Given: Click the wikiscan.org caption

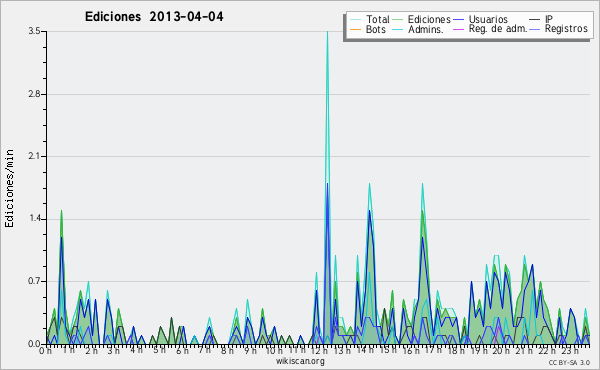Looking at the screenshot, I should click(300, 361).
